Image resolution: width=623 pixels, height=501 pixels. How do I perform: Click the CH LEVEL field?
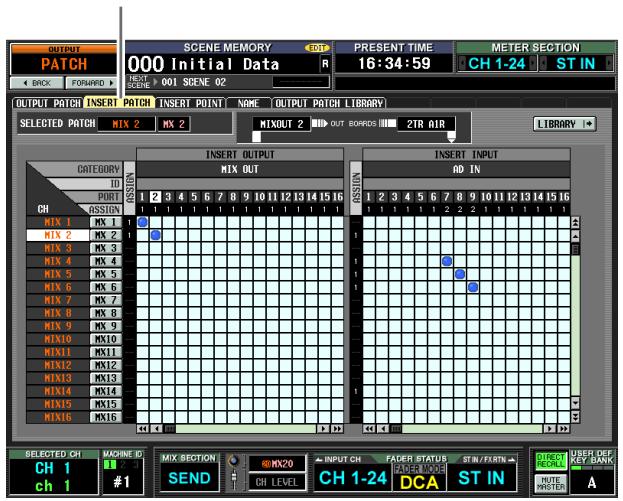point(277,482)
